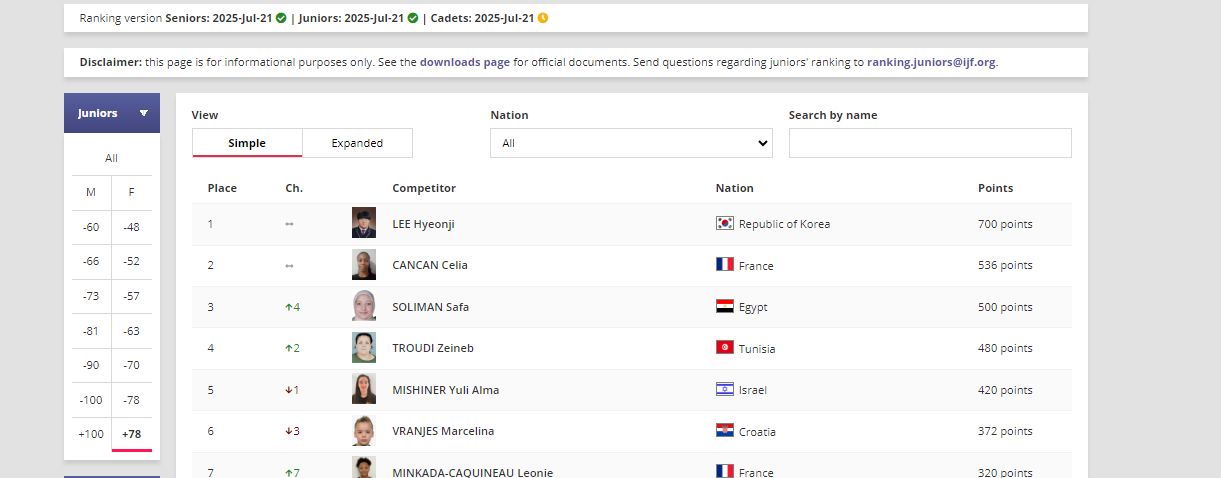Image resolution: width=1221 pixels, height=478 pixels.
Task: Select the Simple view option
Action: pyautogui.click(x=247, y=143)
